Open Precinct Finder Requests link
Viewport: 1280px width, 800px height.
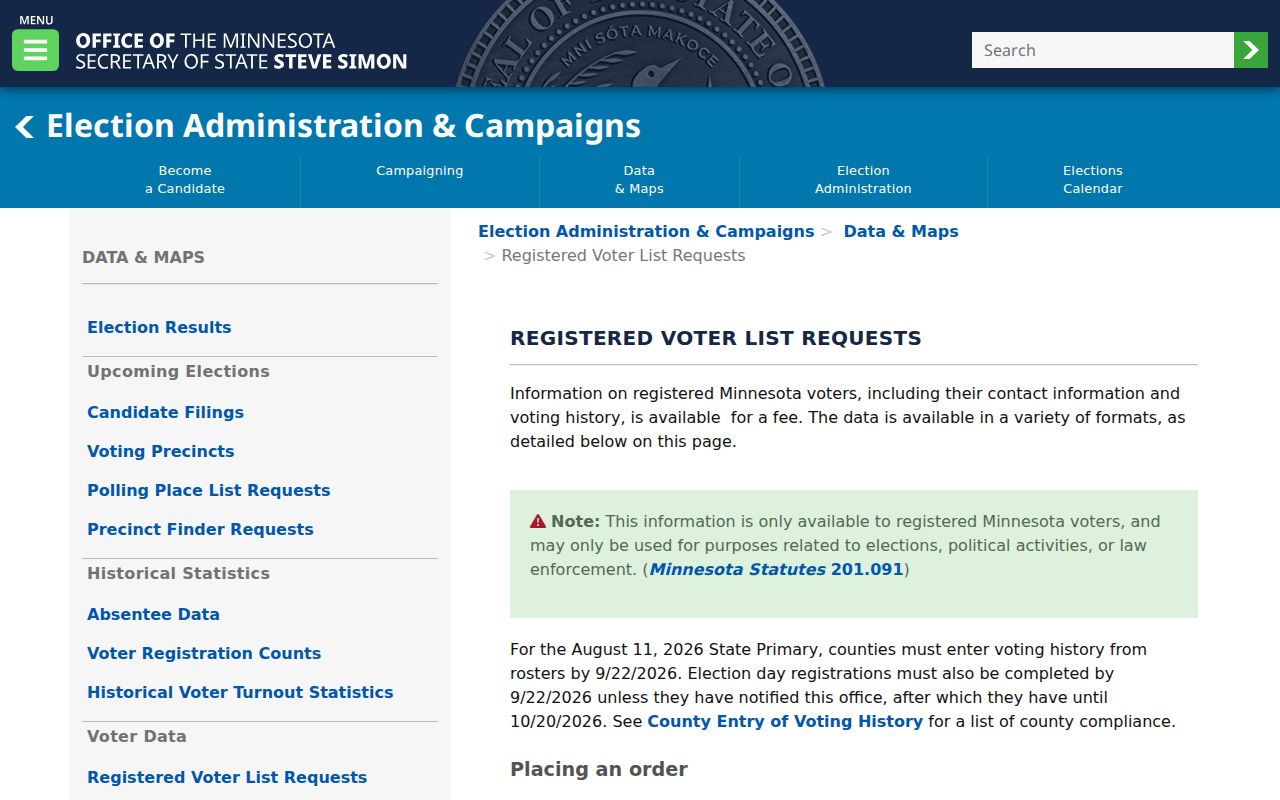click(200, 529)
